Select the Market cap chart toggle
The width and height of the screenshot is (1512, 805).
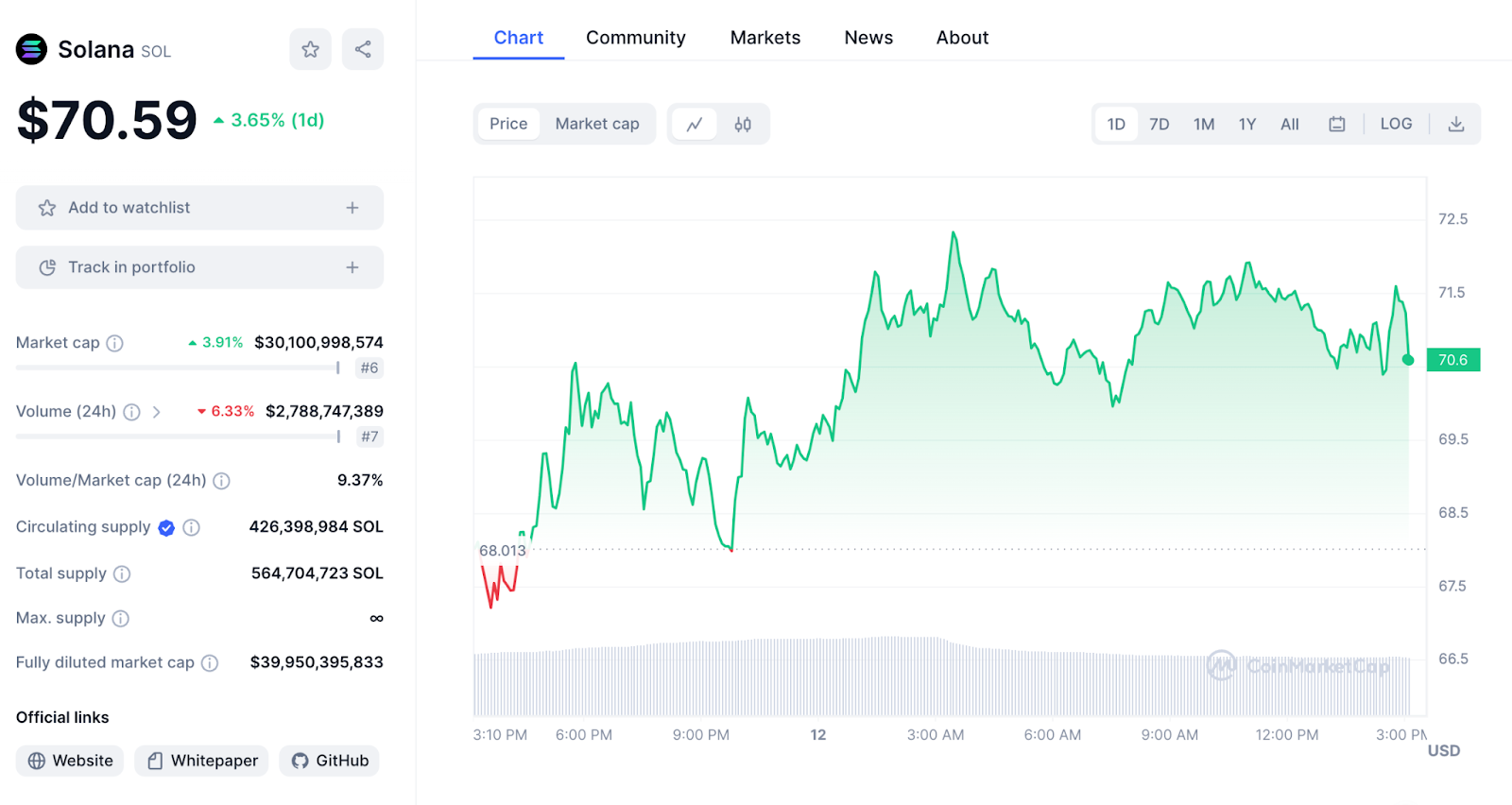pyautogui.click(x=596, y=124)
